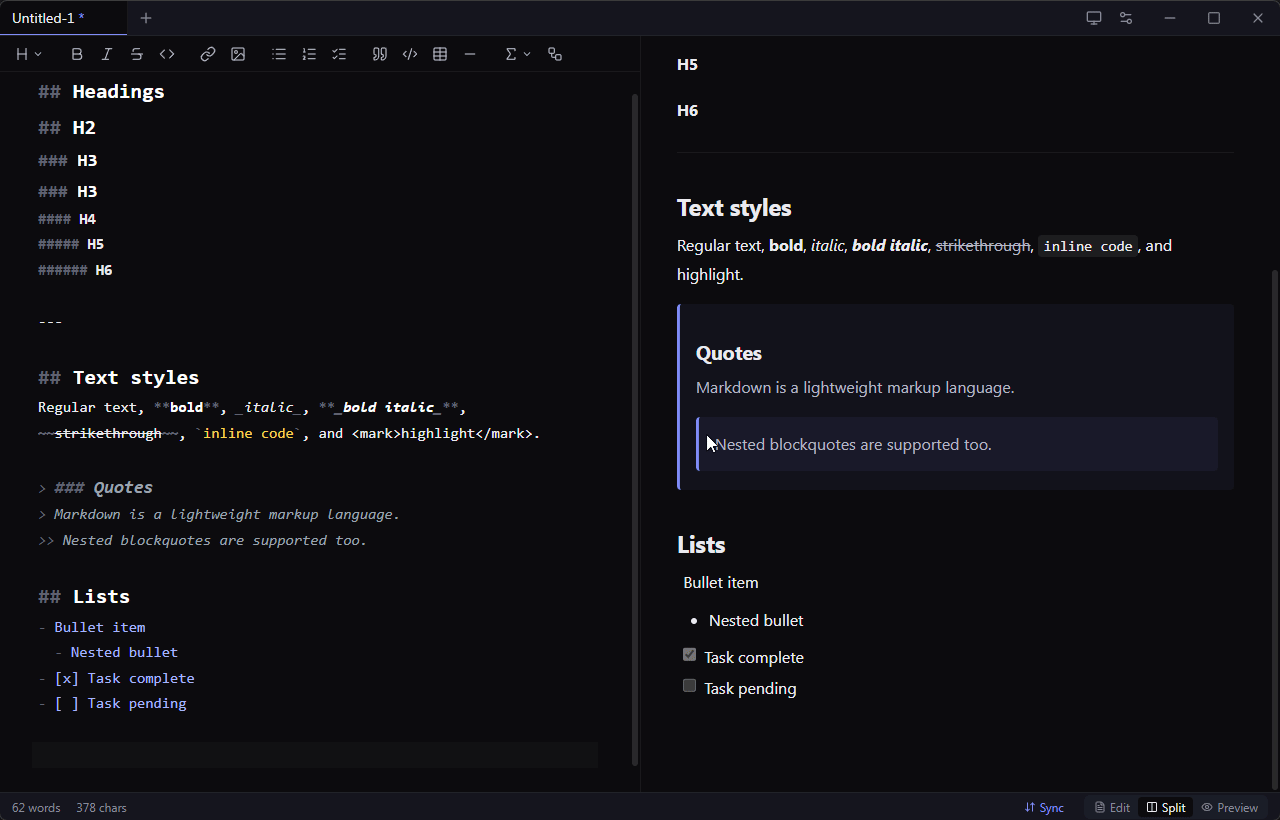The width and height of the screenshot is (1280, 820).
Task: Insert a task checklist from the toolbar
Action: pyautogui.click(x=339, y=54)
